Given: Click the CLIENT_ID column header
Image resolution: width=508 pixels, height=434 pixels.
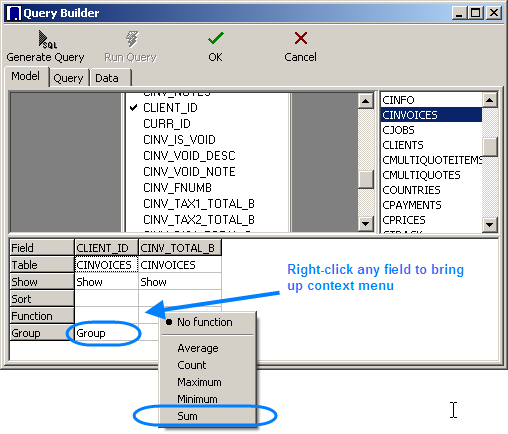Looking at the screenshot, I should 106,248.
